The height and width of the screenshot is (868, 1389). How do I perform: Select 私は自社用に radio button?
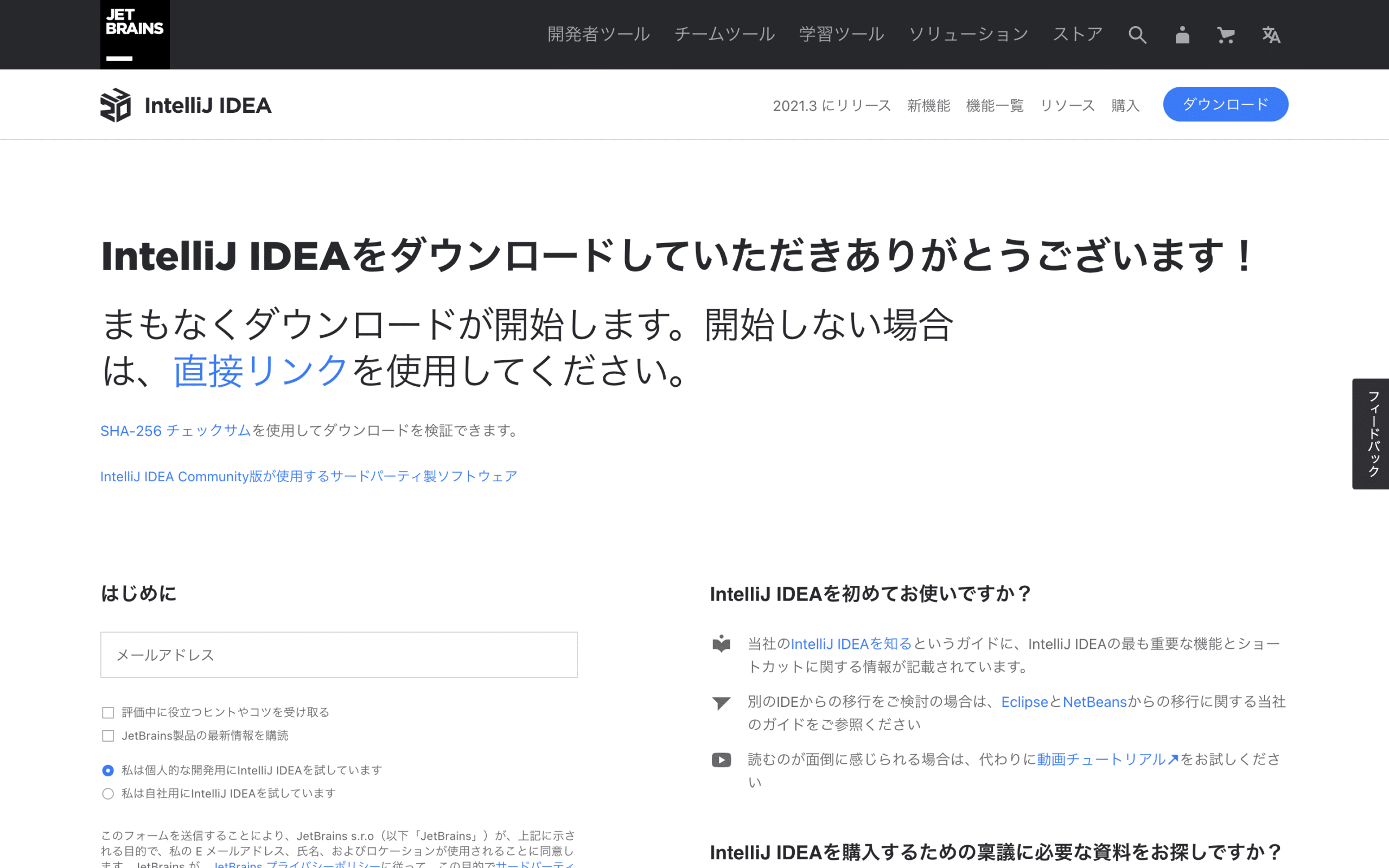pos(108,794)
